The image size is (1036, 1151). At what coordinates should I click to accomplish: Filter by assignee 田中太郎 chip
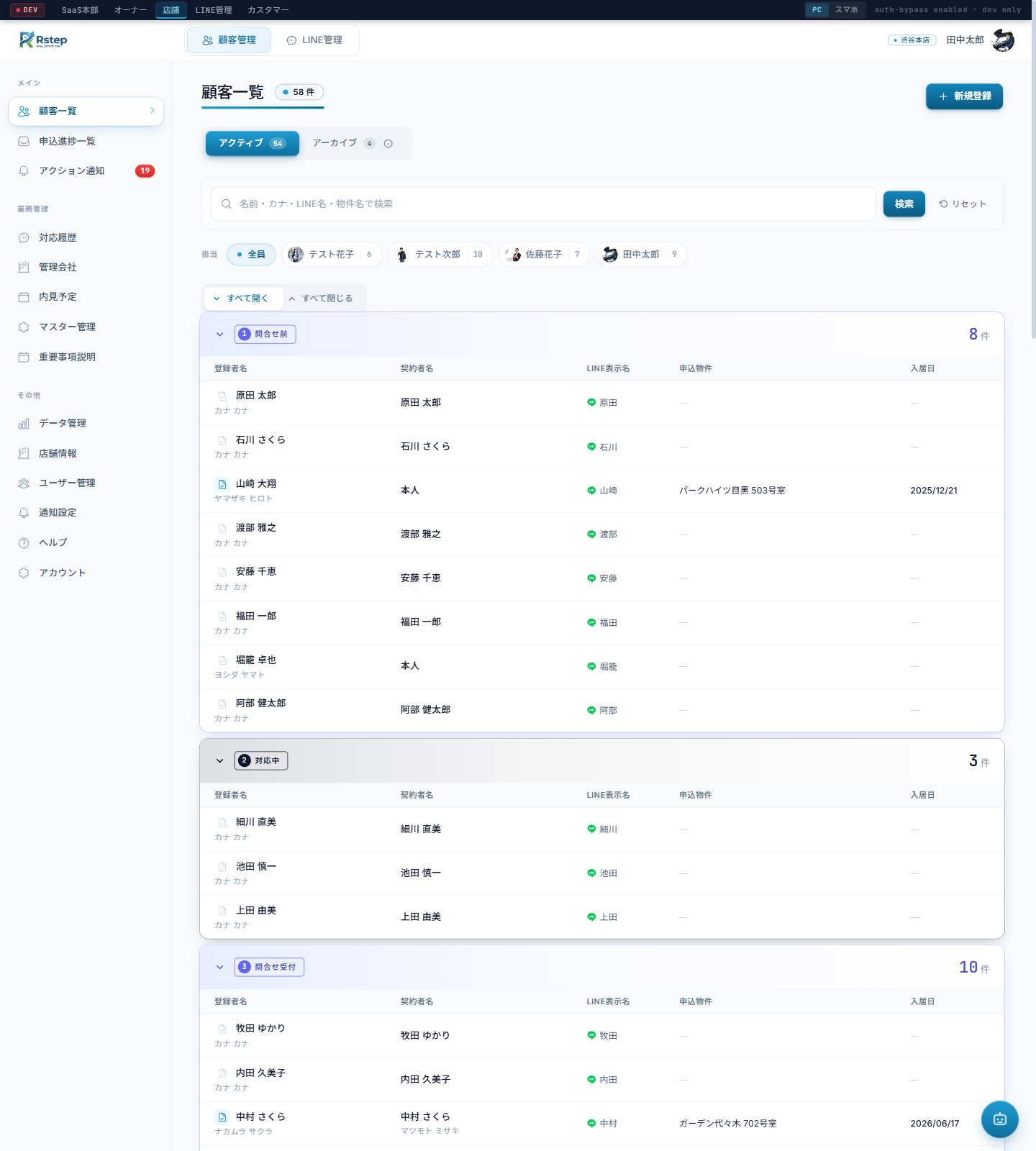point(641,255)
